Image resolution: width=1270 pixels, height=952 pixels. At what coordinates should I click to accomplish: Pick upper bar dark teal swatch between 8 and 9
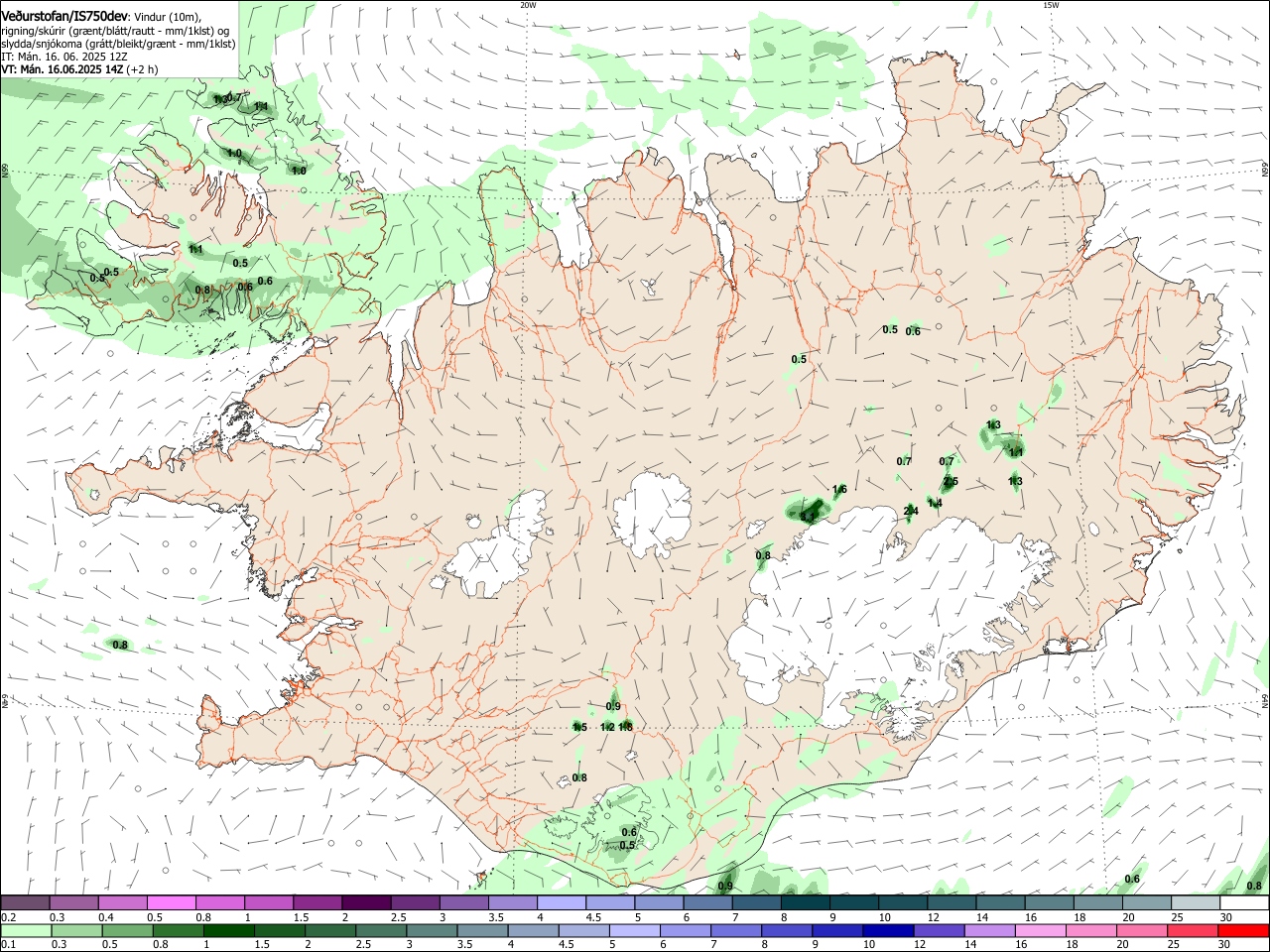pos(805,902)
